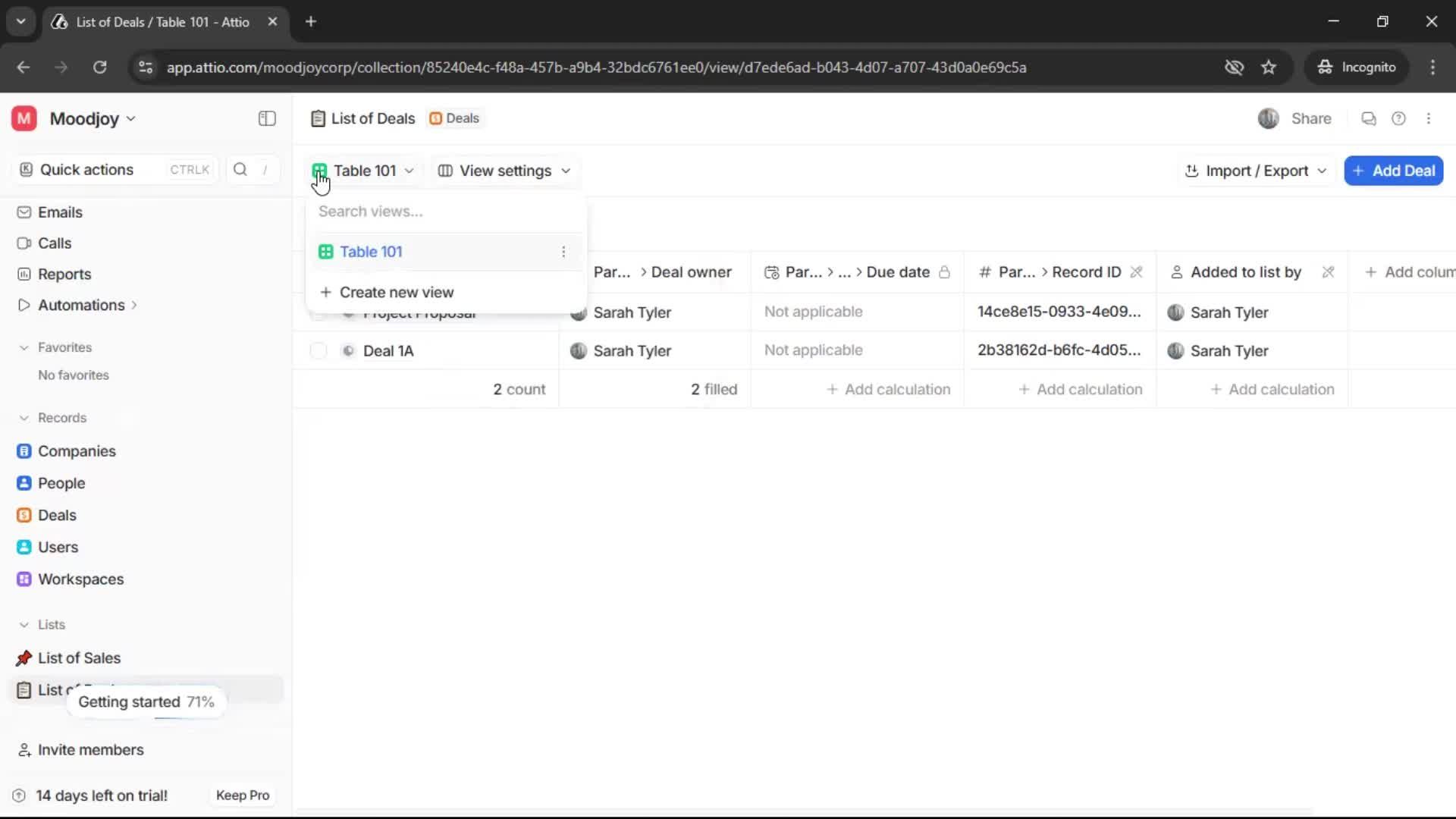Click the Add Deal button
Screen dimensions: 1456x819
point(1394,171)
